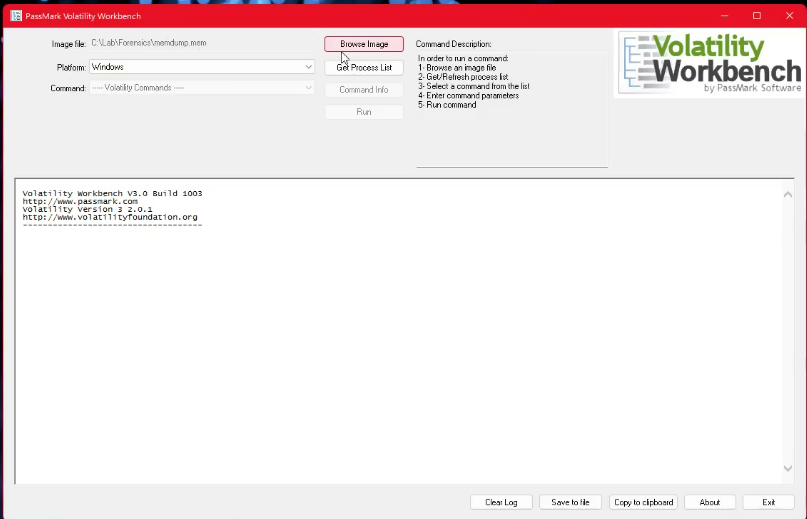
Task: Close the Volatility Workbench window
Action: [x=790, y=16]
